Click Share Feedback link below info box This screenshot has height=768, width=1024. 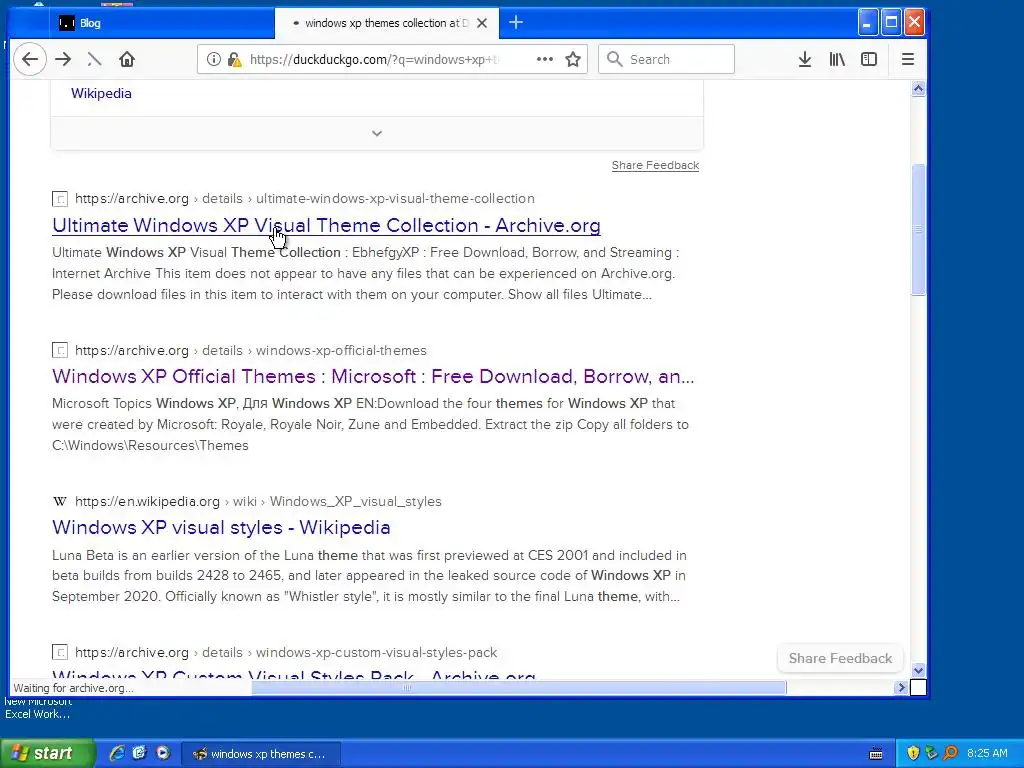[655, 165]
